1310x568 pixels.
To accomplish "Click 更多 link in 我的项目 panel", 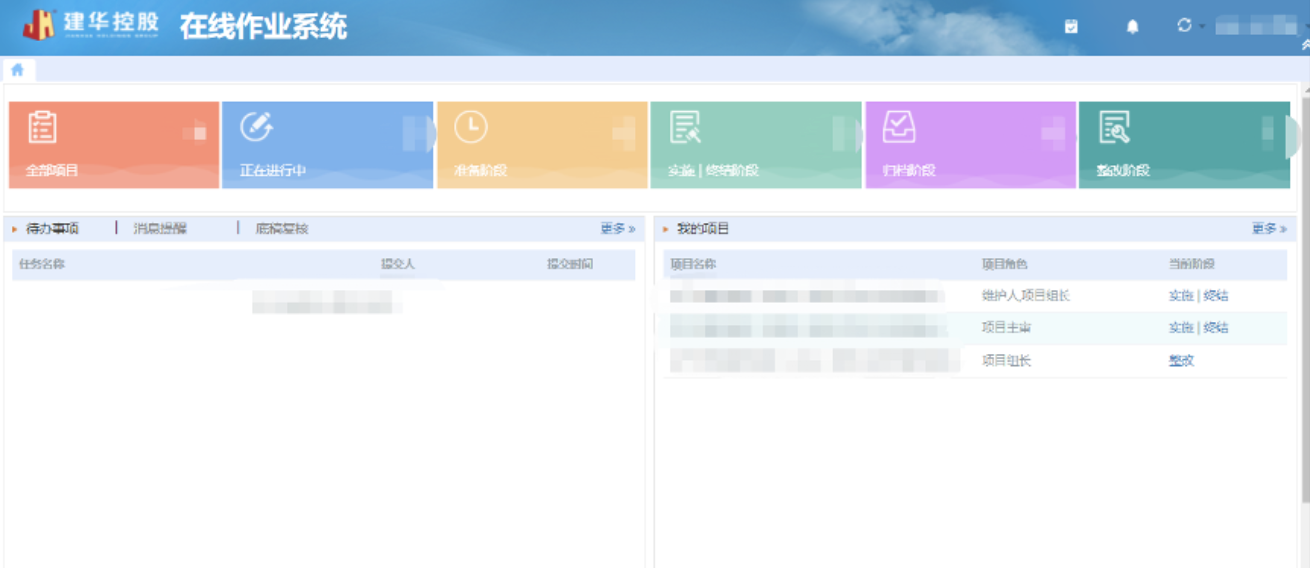I will point(1268,229).
